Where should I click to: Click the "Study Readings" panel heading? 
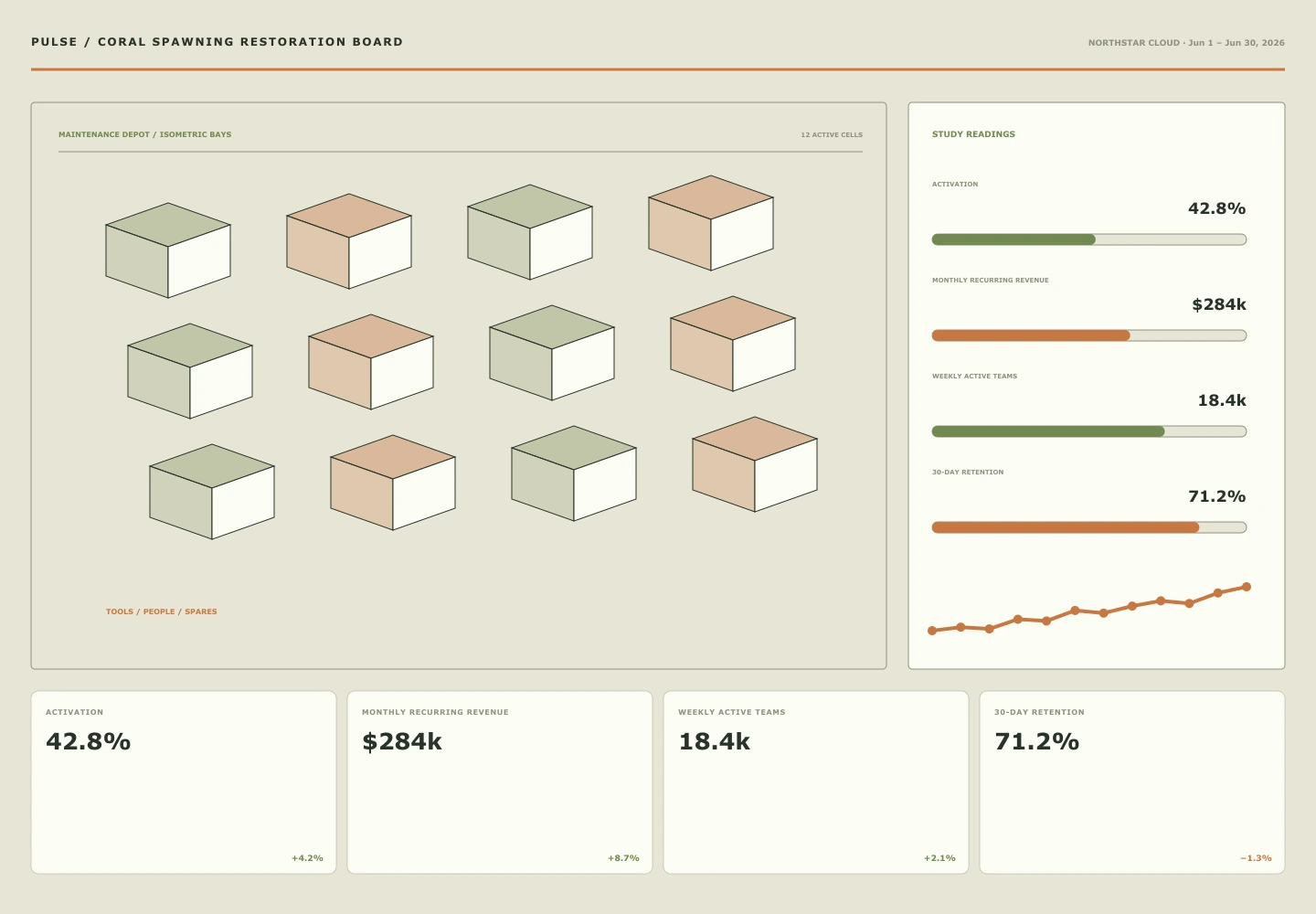click(973, 134)
